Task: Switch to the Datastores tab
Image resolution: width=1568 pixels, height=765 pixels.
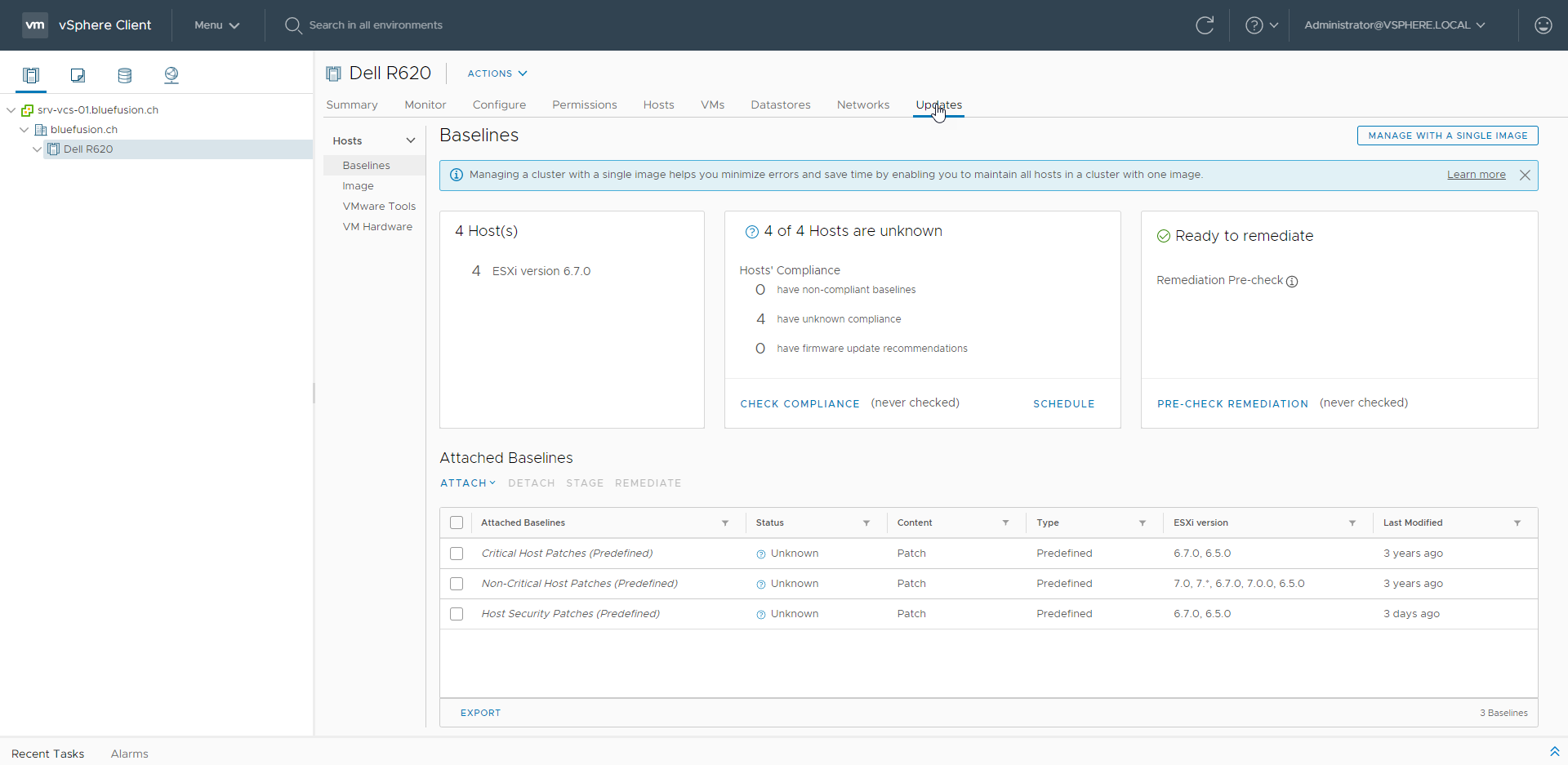Action: tap(780, 105)
